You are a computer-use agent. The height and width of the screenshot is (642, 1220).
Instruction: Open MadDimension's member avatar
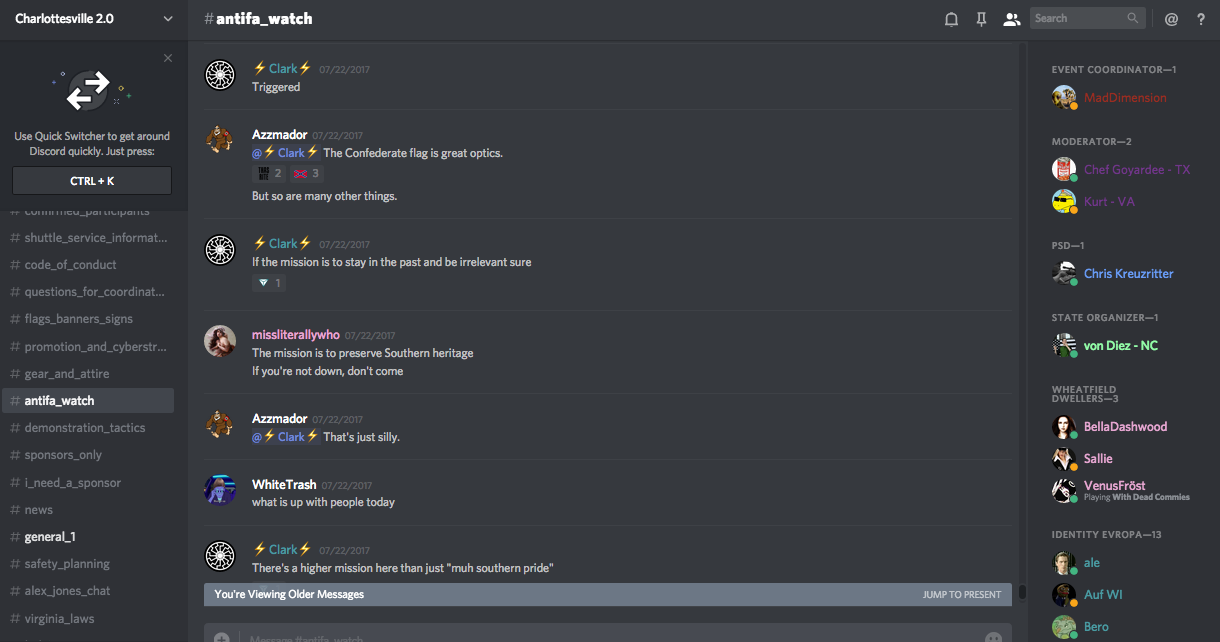point(1064,97)
